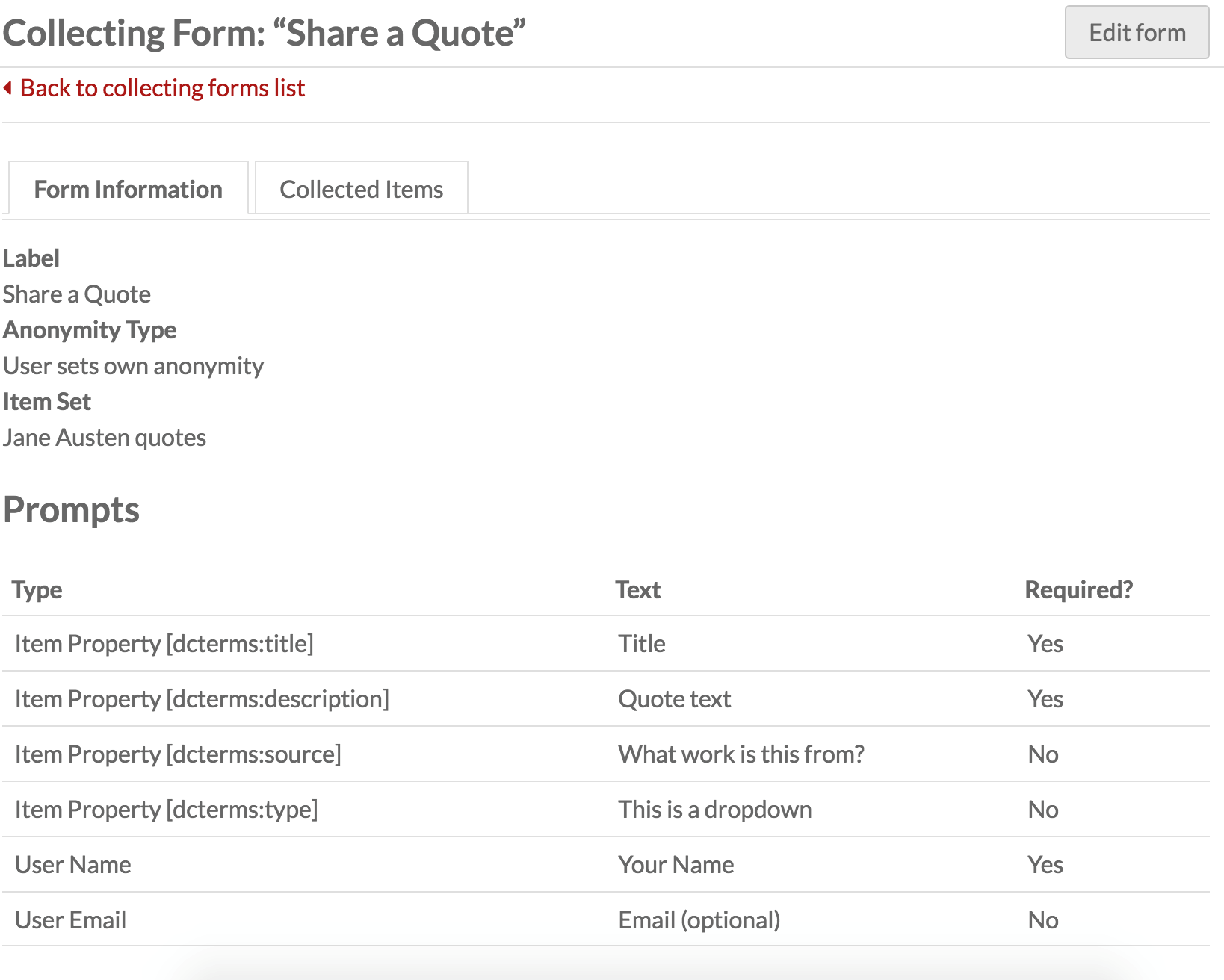The height and width of the screenshot is (980, 1224).
Task: Click 'This is a dropdown' text cell
Action: coord(715,810)
